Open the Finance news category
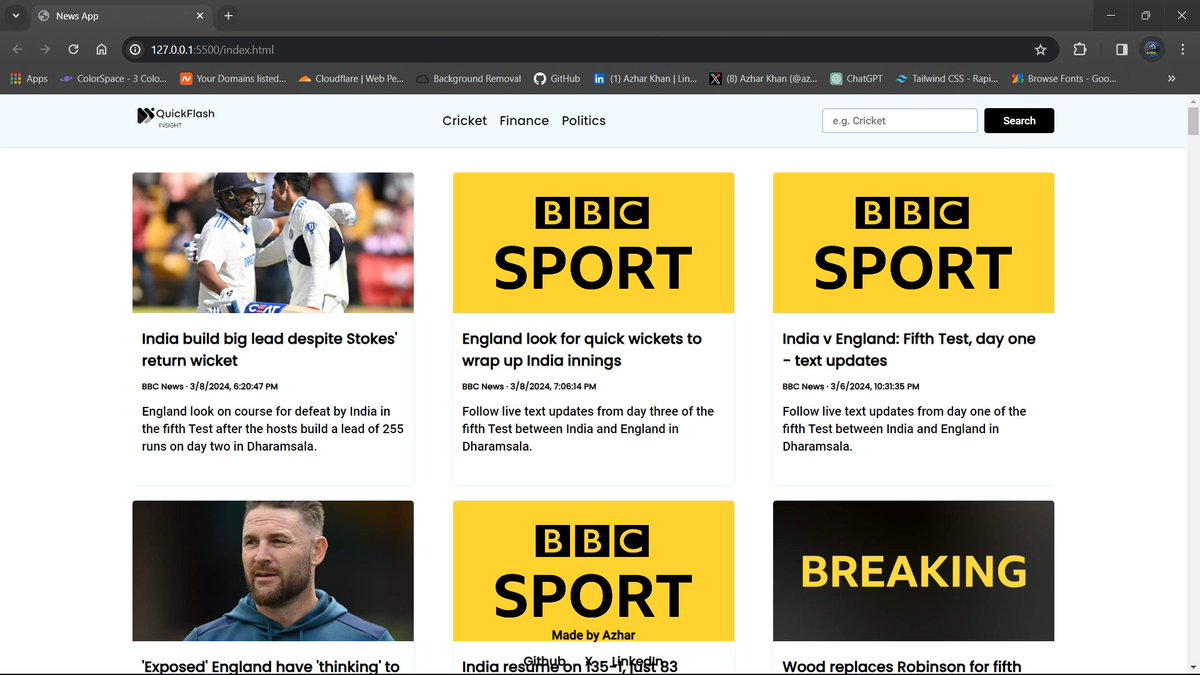1200x675 pixels. point(524,121)
